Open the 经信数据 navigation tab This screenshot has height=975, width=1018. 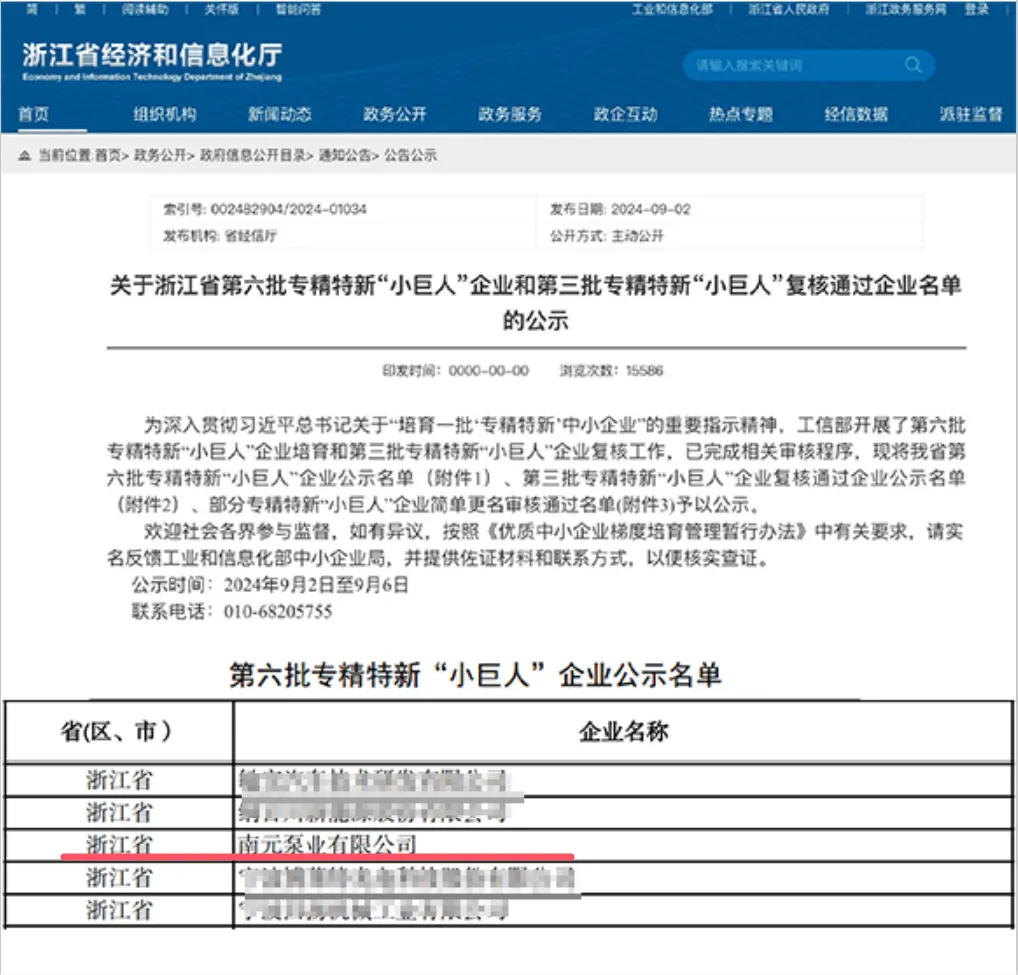(x=856, y=114)
